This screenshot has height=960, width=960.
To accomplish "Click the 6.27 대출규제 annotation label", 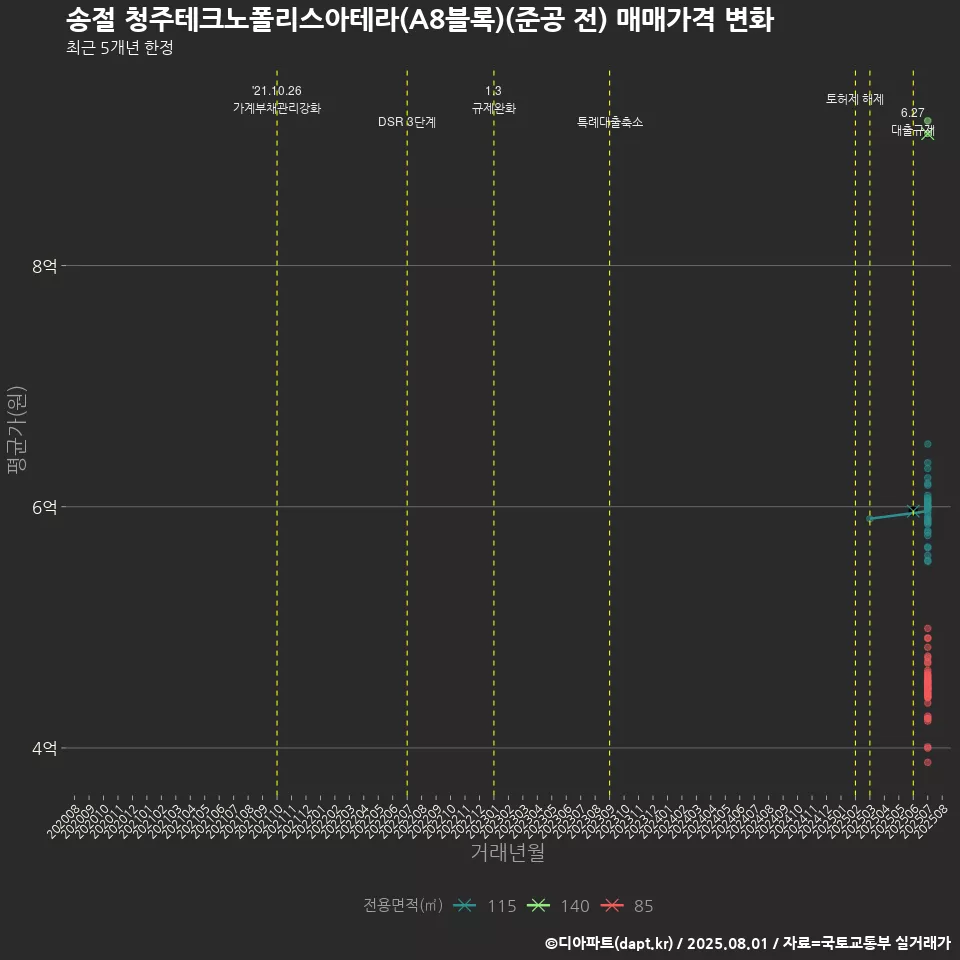I will pos(913,121).
